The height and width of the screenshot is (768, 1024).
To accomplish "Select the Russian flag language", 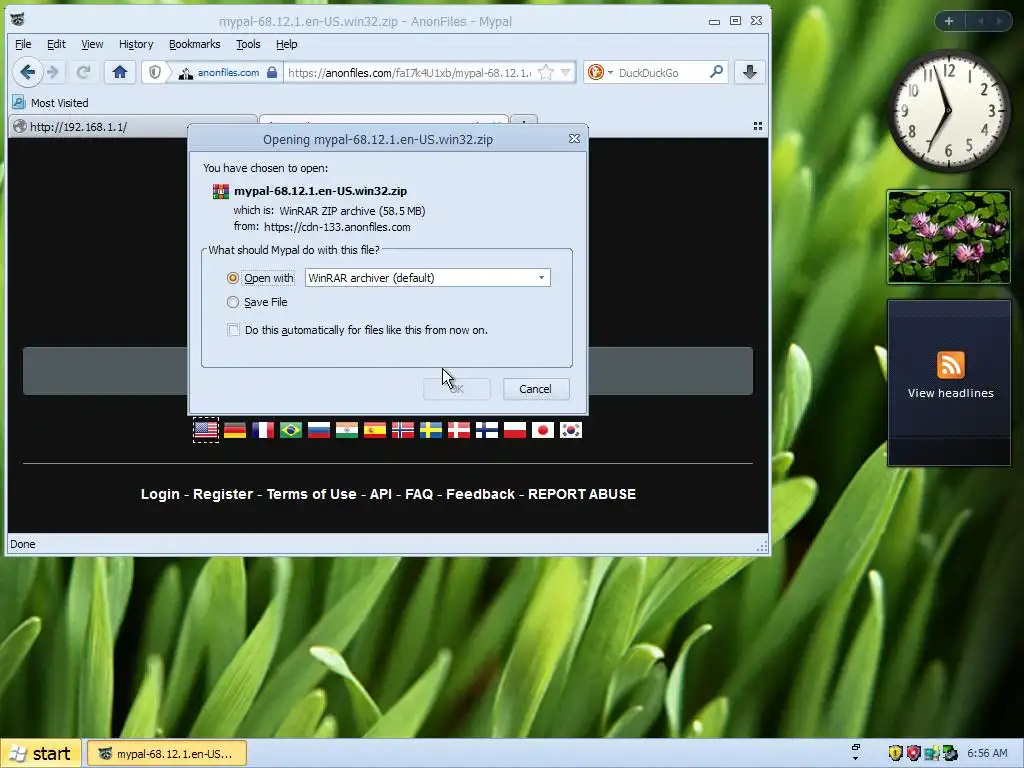I will click(x=319, y=430).
